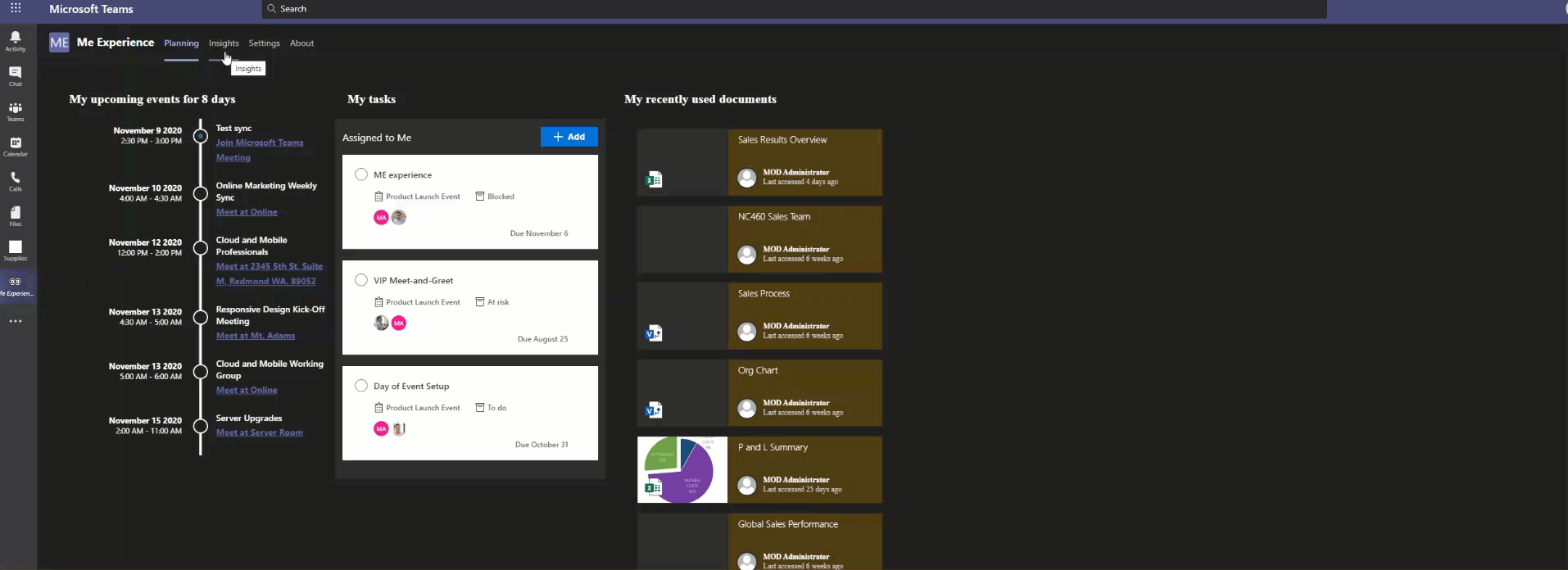Open Calls in the sidebar

point(16,181)
